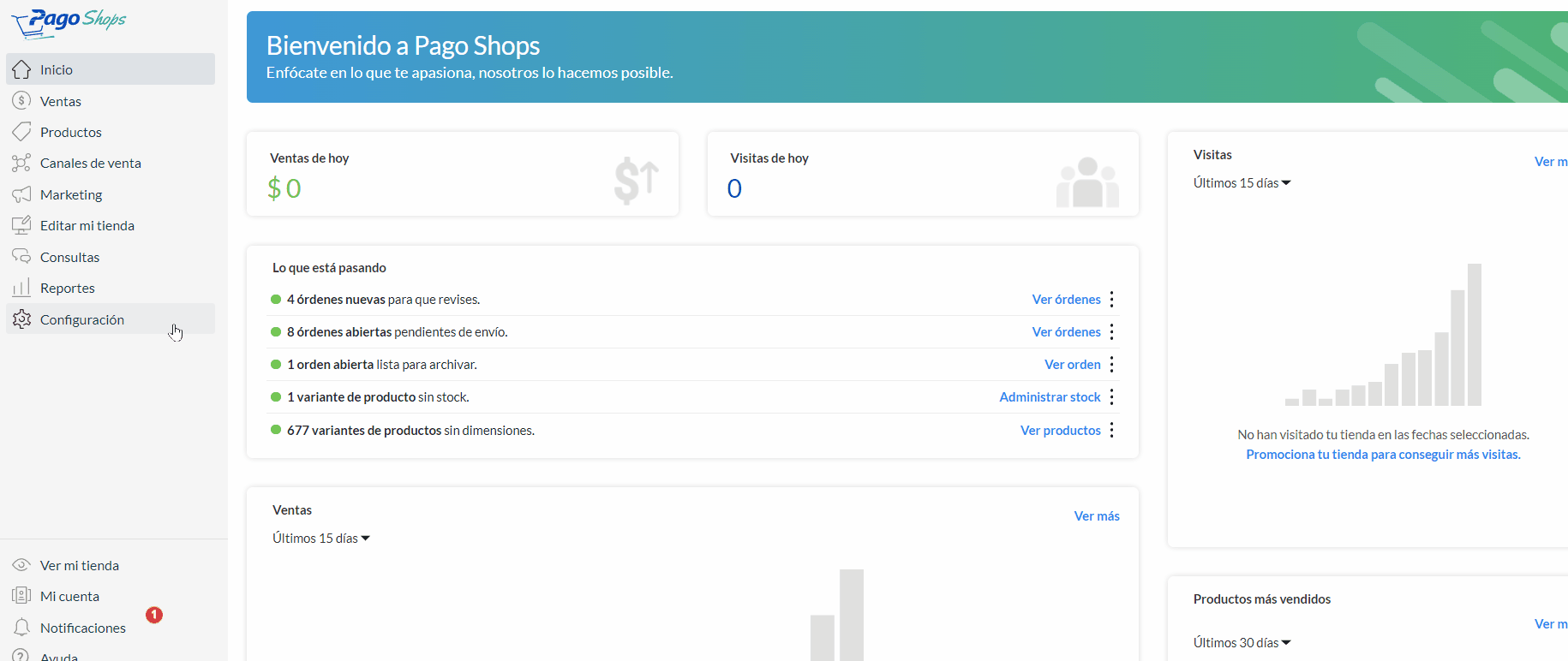Click Ver más link in Visitas panel
1568x661 pixels.
1551,162
